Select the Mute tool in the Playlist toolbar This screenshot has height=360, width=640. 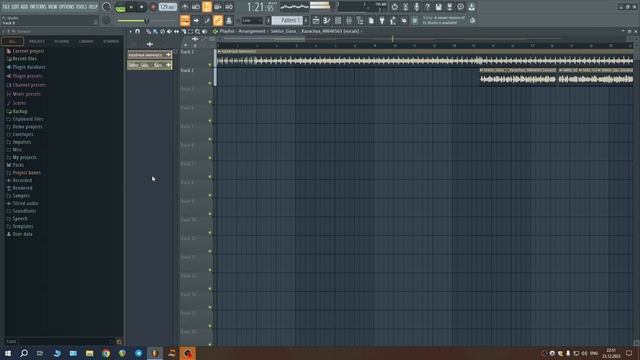click(x=169, y=31)
